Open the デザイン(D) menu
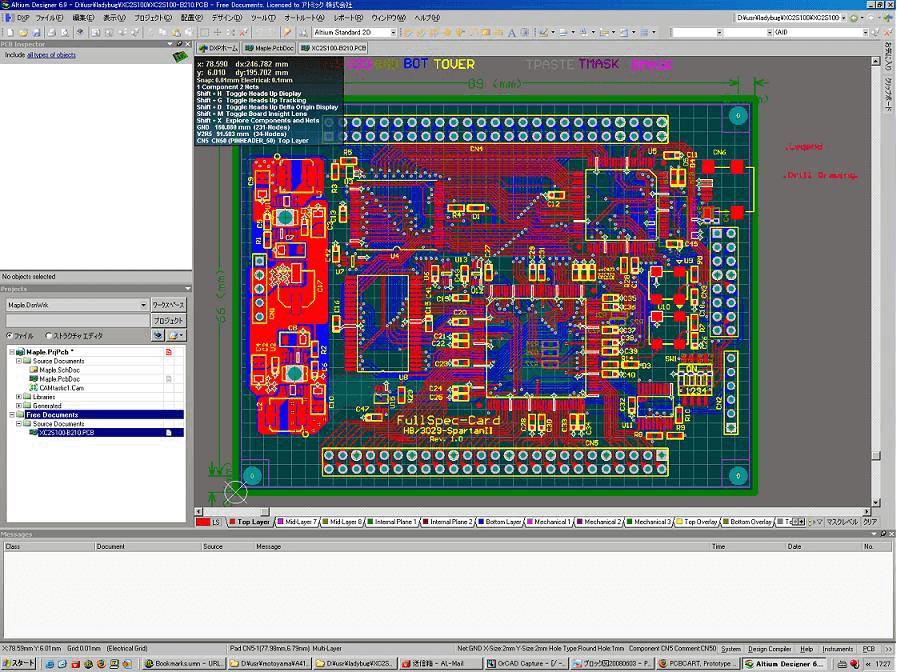The width and height of the screenshot is (897, 672). point(227,18)
